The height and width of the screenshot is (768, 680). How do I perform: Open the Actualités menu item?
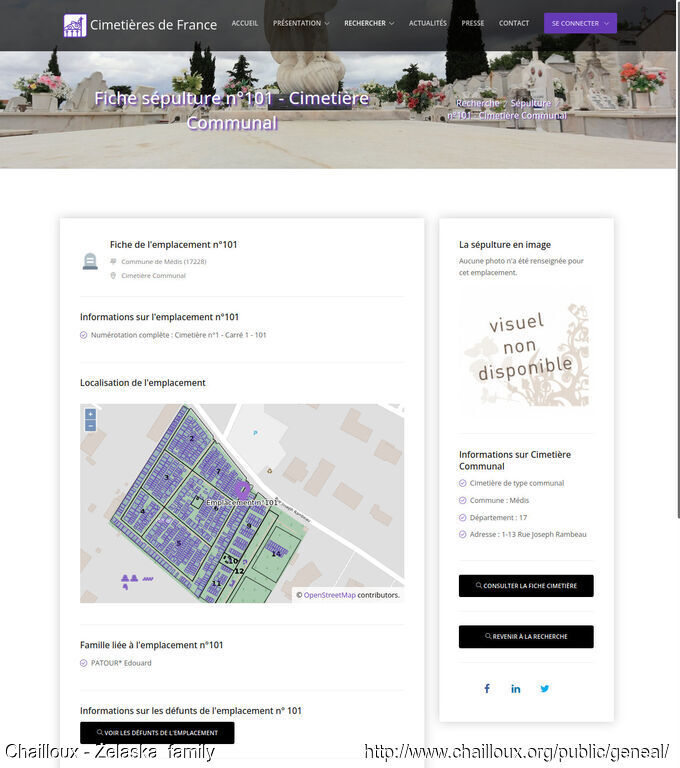[428, 23]
